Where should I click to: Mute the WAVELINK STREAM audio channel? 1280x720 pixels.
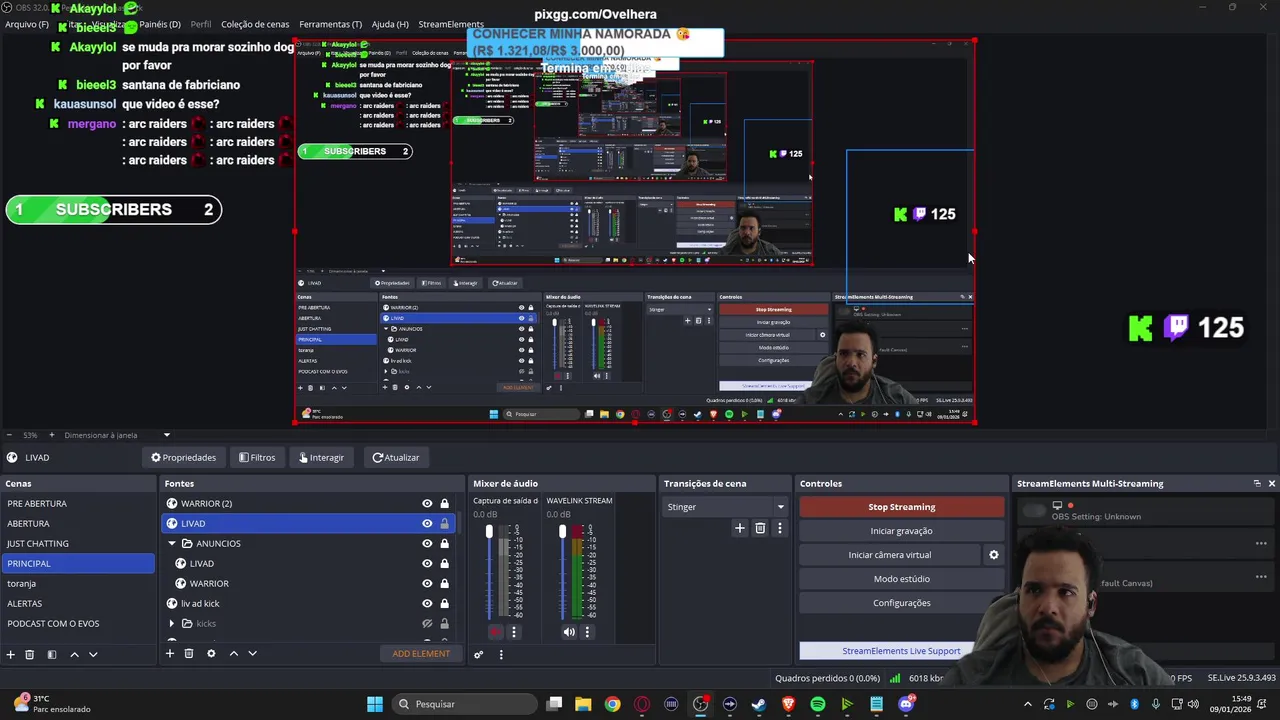point(569,632)
